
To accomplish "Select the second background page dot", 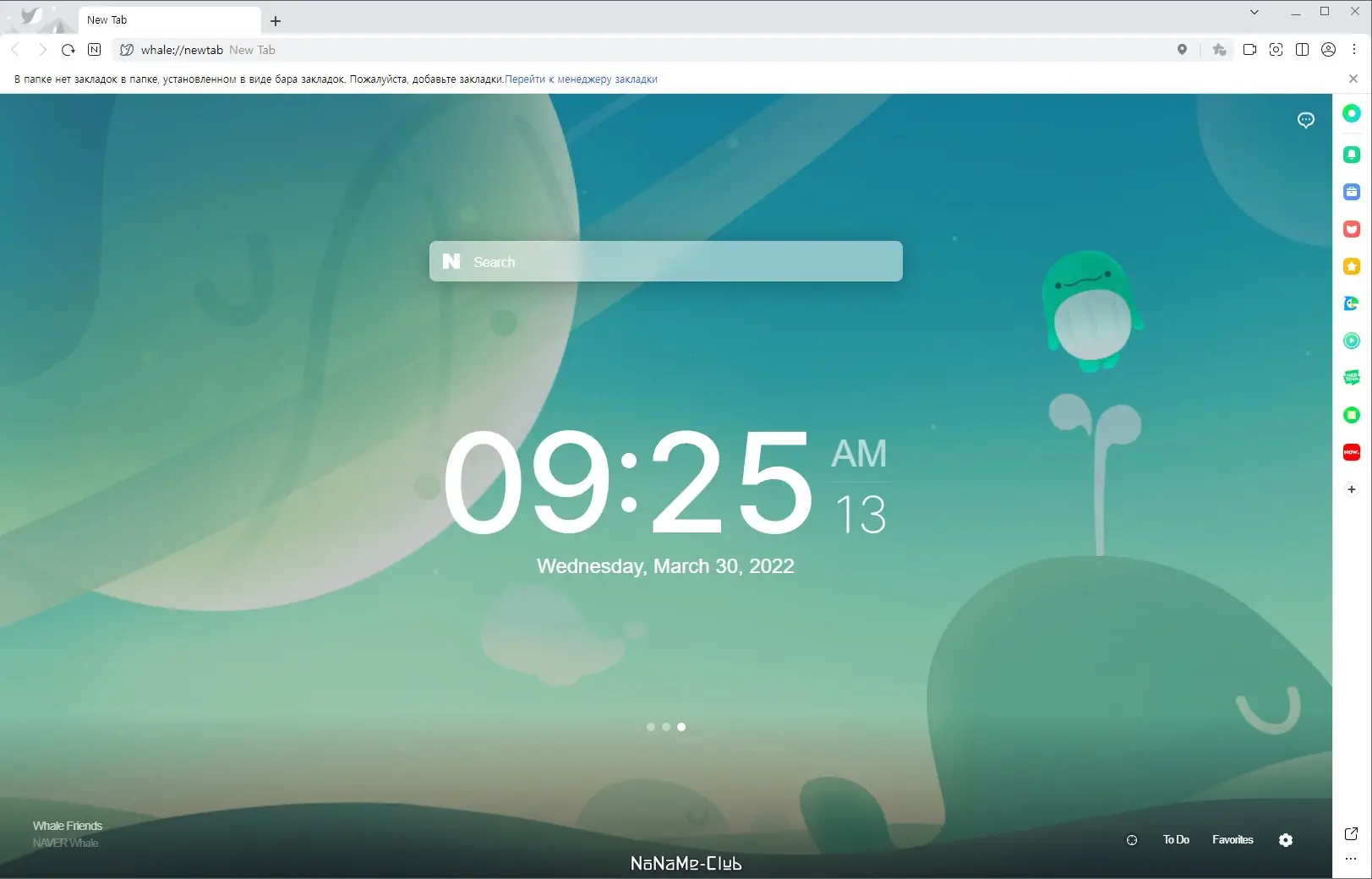I will pyautogui.click(x=666, y=727).
